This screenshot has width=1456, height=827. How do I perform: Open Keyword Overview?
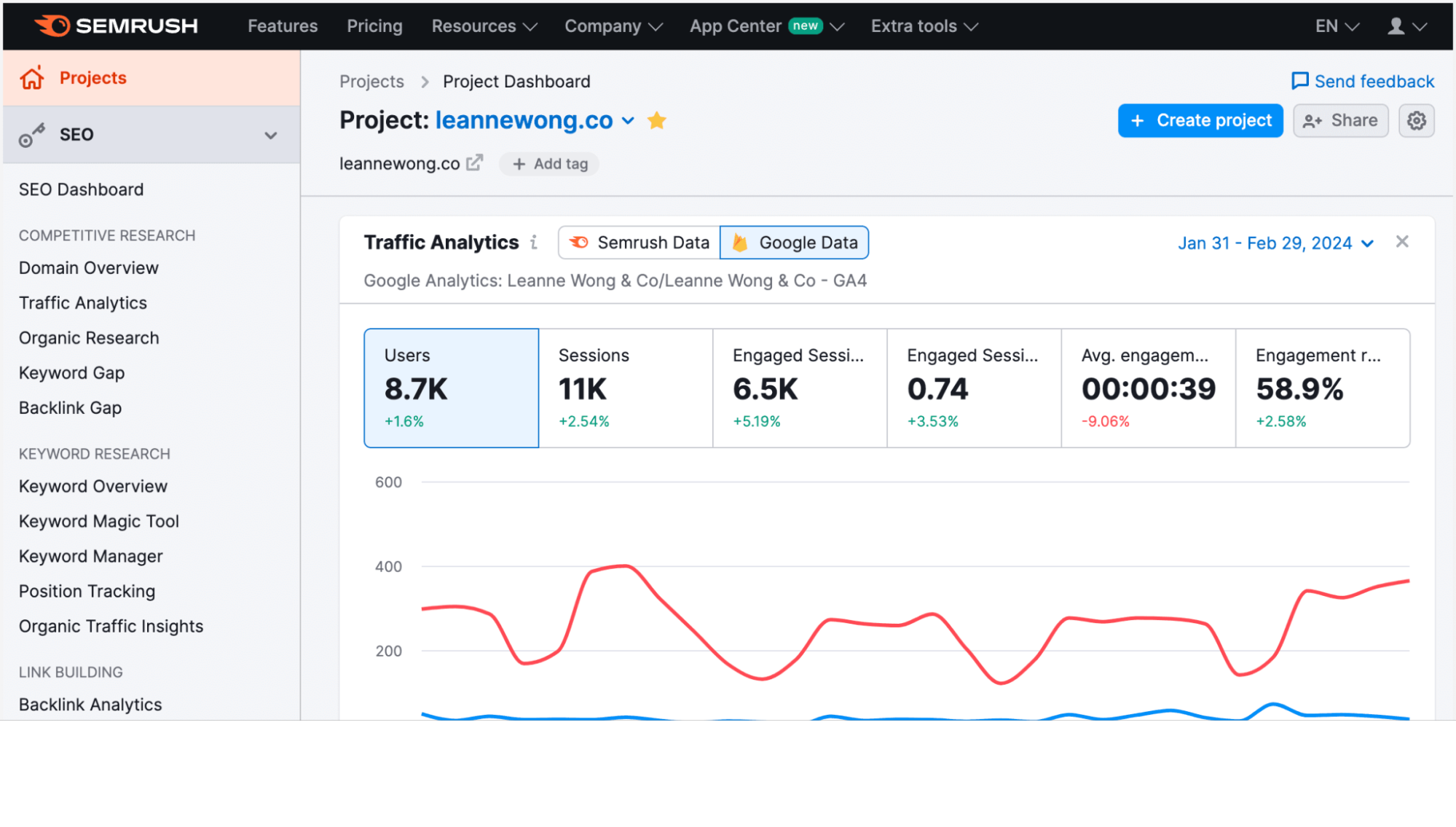coord(93,486)
